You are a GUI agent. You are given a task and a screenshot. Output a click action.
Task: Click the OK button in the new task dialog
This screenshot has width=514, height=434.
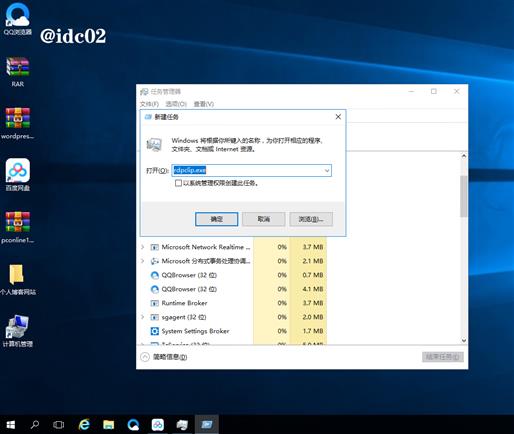[216, 219]
